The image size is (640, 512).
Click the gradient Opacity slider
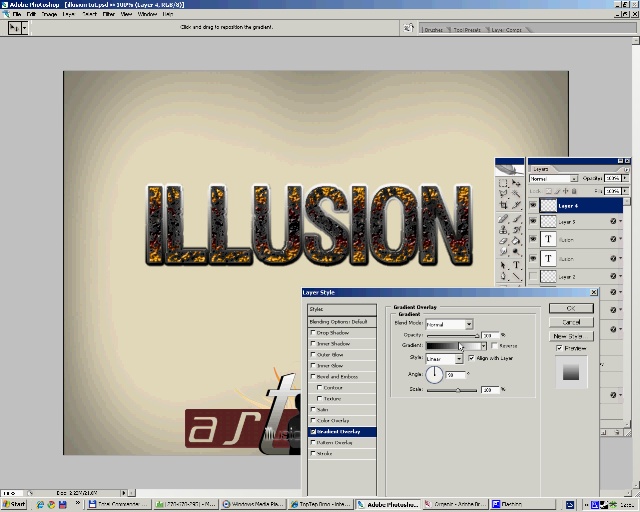453,336
